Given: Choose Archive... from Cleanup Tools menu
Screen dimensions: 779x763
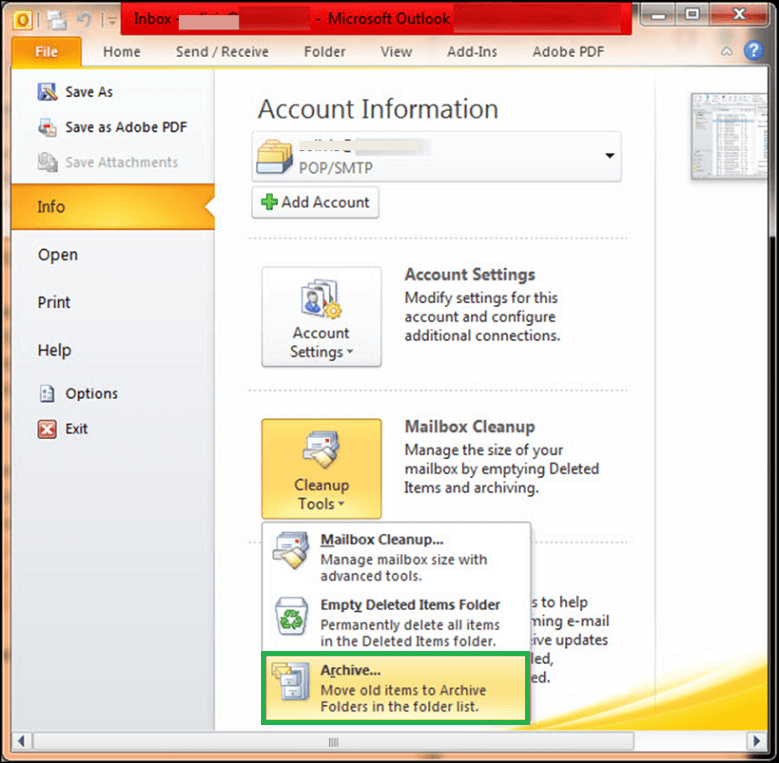Looking at the screenshot, I should (x=396, y=687).
